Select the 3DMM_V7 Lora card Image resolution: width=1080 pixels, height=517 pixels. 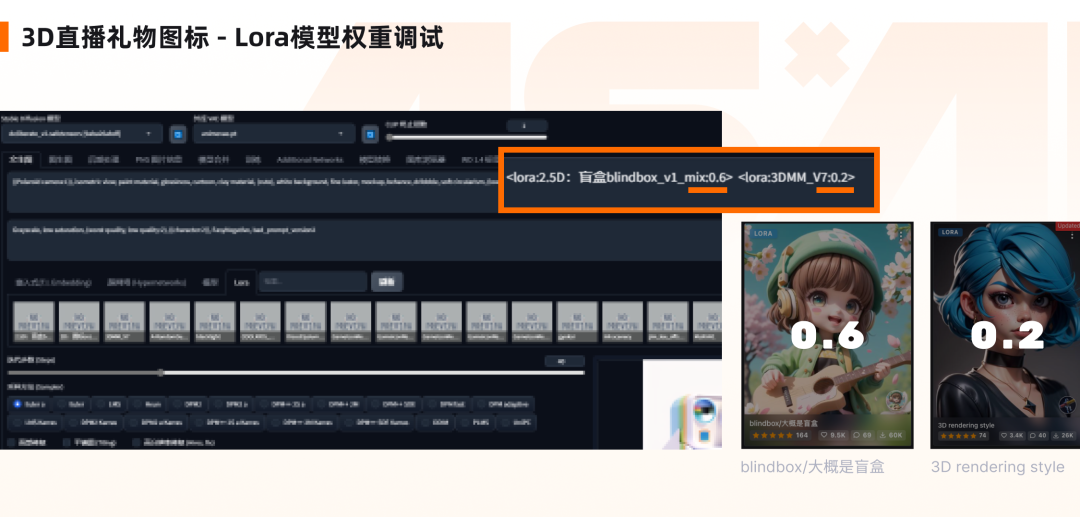coord(124,322)
